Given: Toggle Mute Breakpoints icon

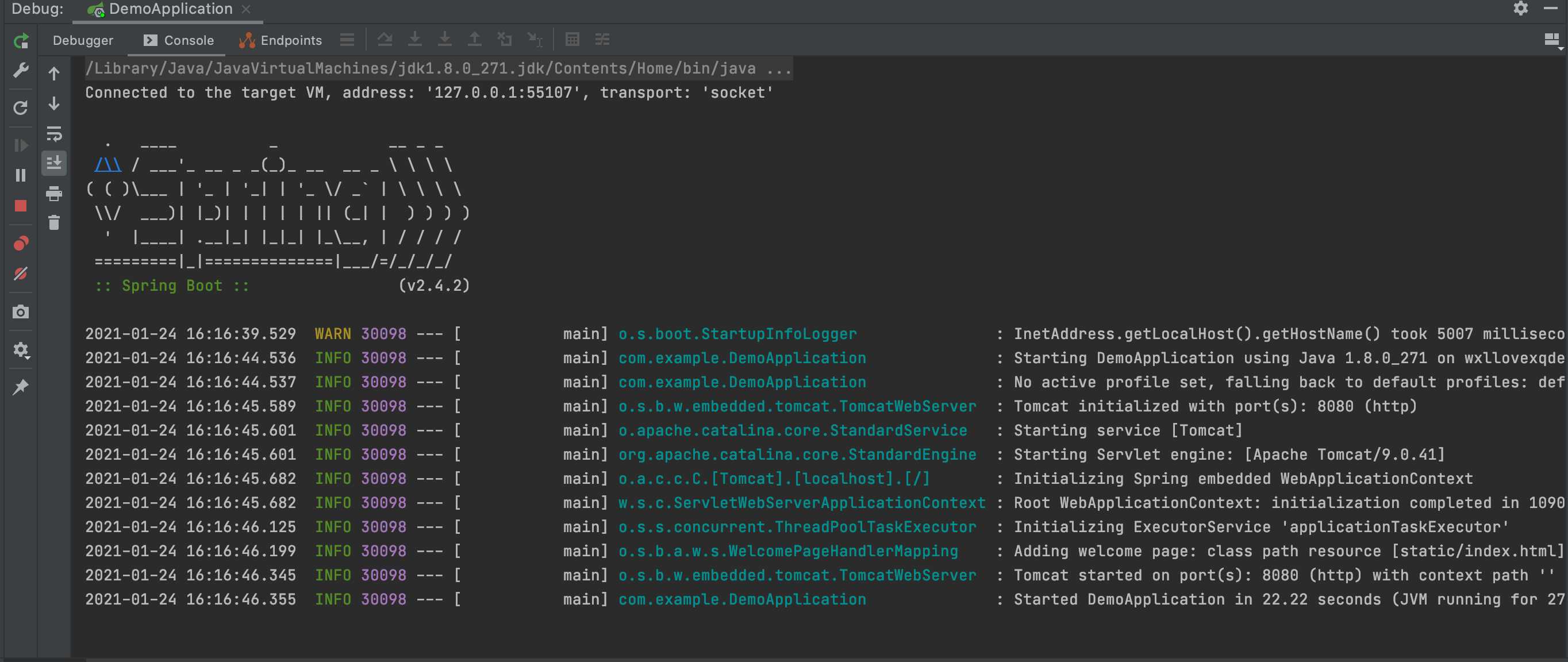Looking at the screenshot, I should [x=21, y=274].
